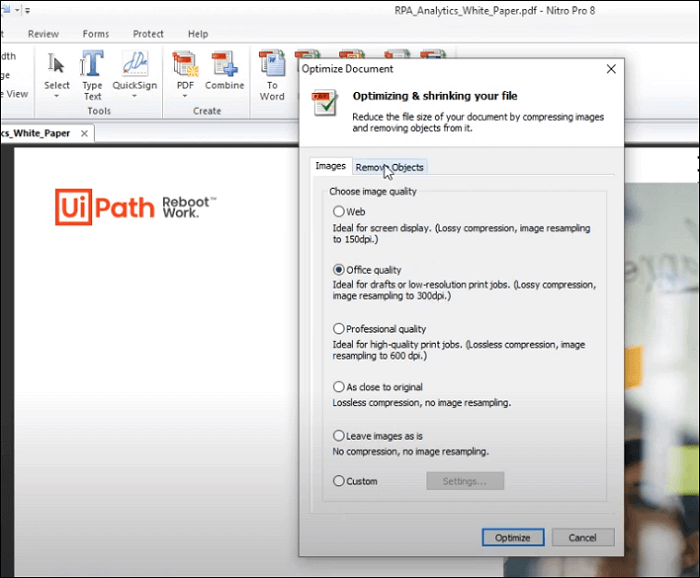Switch to the Remove Objects tab
Viewport: 700px width, 578px height.
coord(389,167)
